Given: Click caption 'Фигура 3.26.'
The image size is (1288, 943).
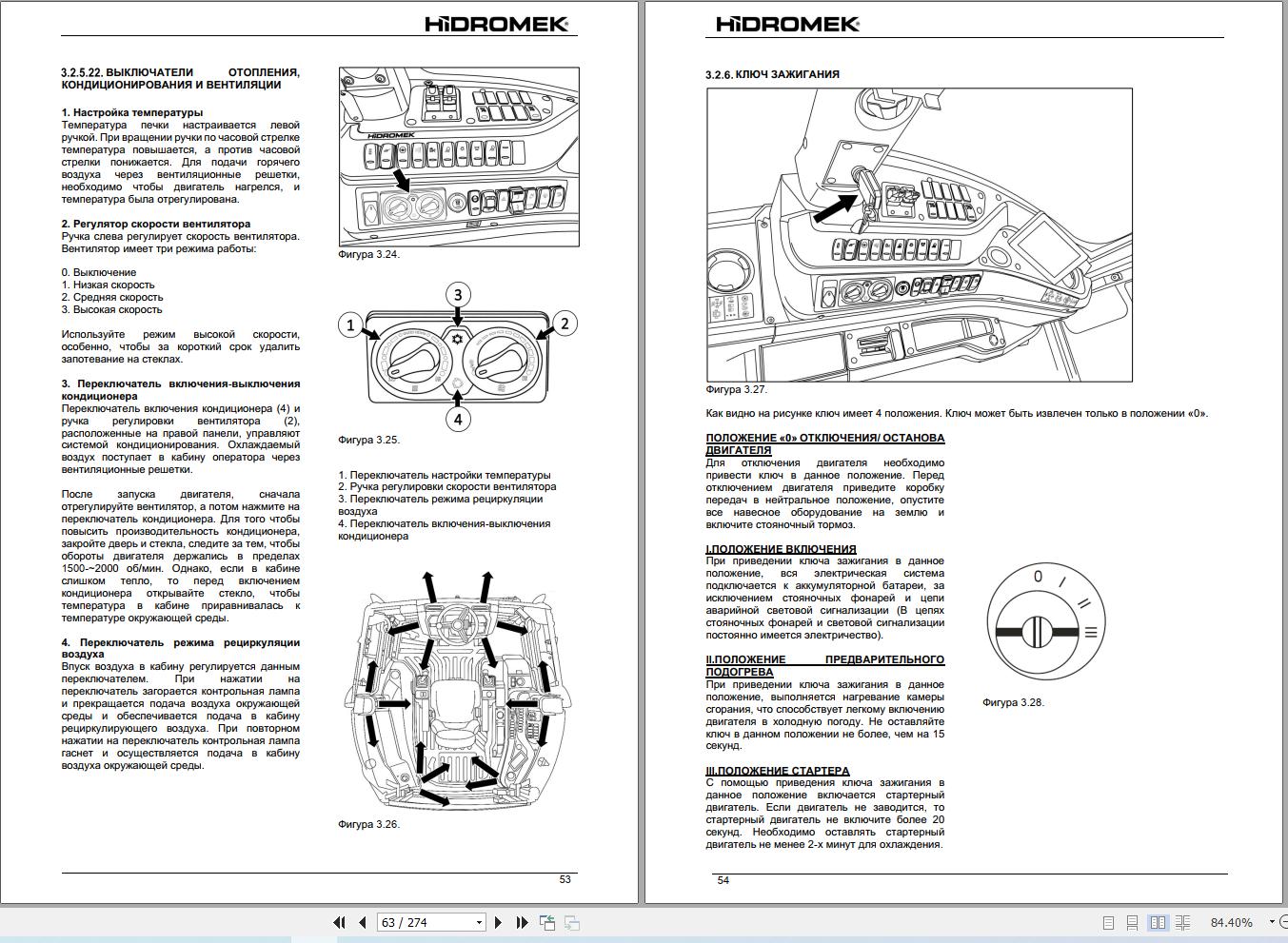Looking at the screenshot, I should (368, 824).
